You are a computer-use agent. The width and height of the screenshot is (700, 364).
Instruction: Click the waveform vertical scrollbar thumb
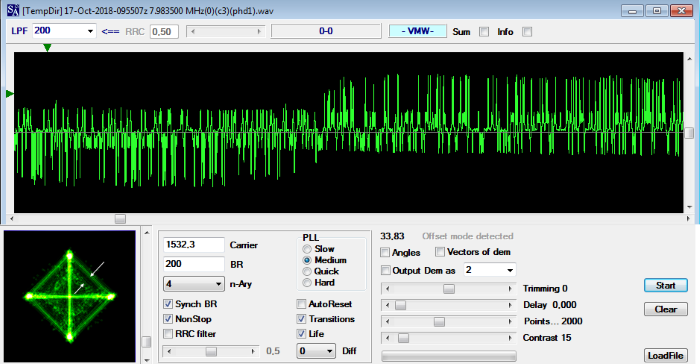coord(689,133)
